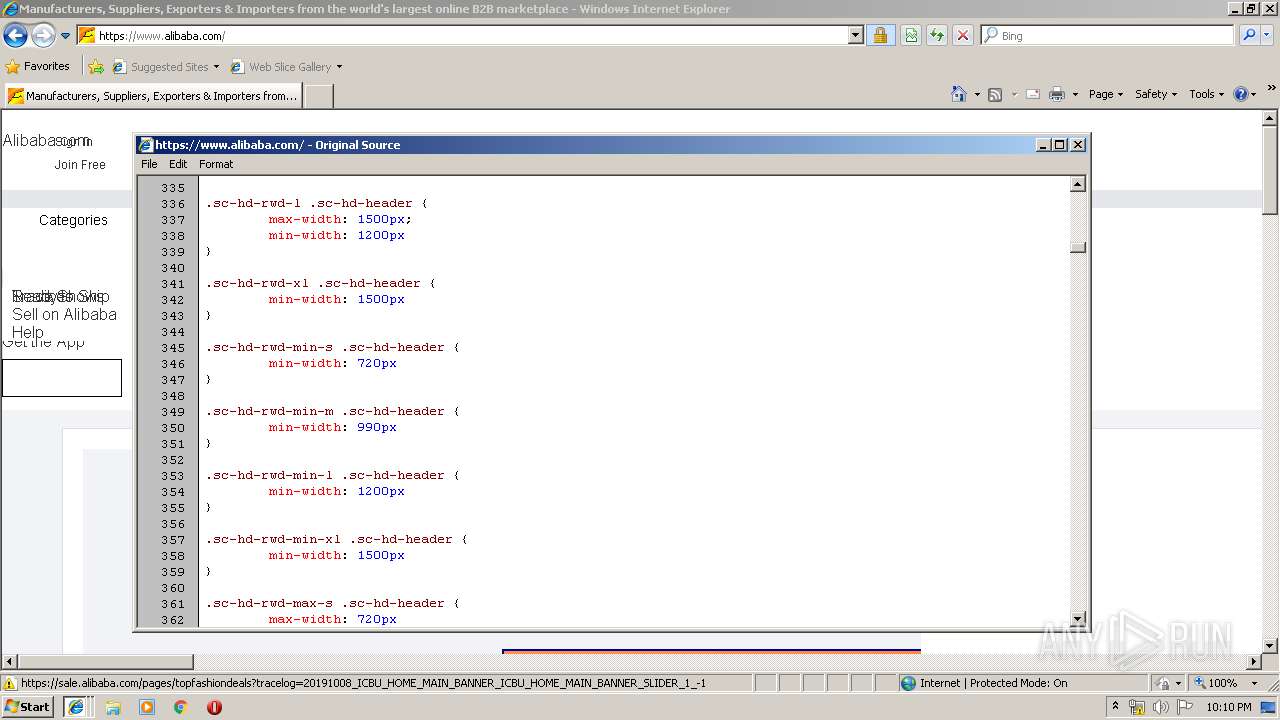Click the RSS Feeds icon
The width and height of the screenshot is (1280, 720).
[995, 94]
